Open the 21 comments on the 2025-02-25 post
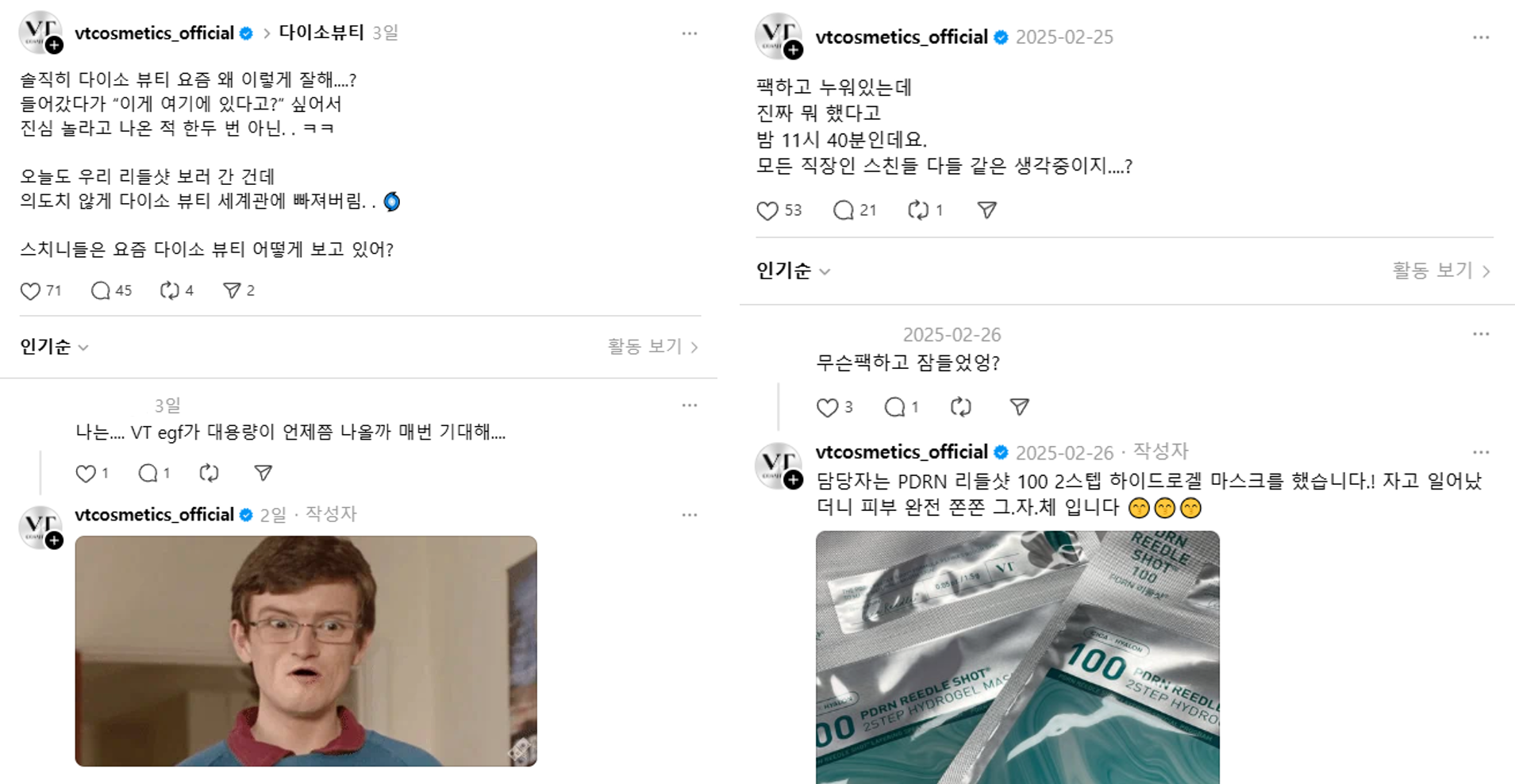Image resolution: width=1515 pixels, height=784 pixels. pyautogui.click(x=843, y=210)
